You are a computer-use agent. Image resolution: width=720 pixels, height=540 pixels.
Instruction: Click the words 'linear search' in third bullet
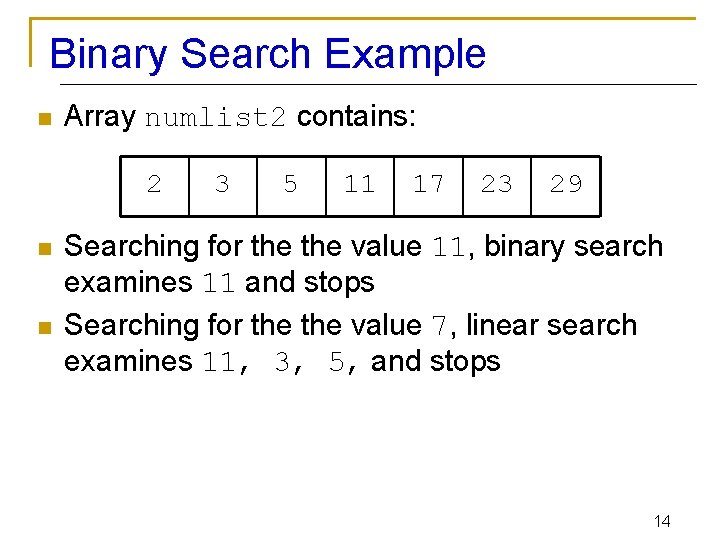pos(551,325)
